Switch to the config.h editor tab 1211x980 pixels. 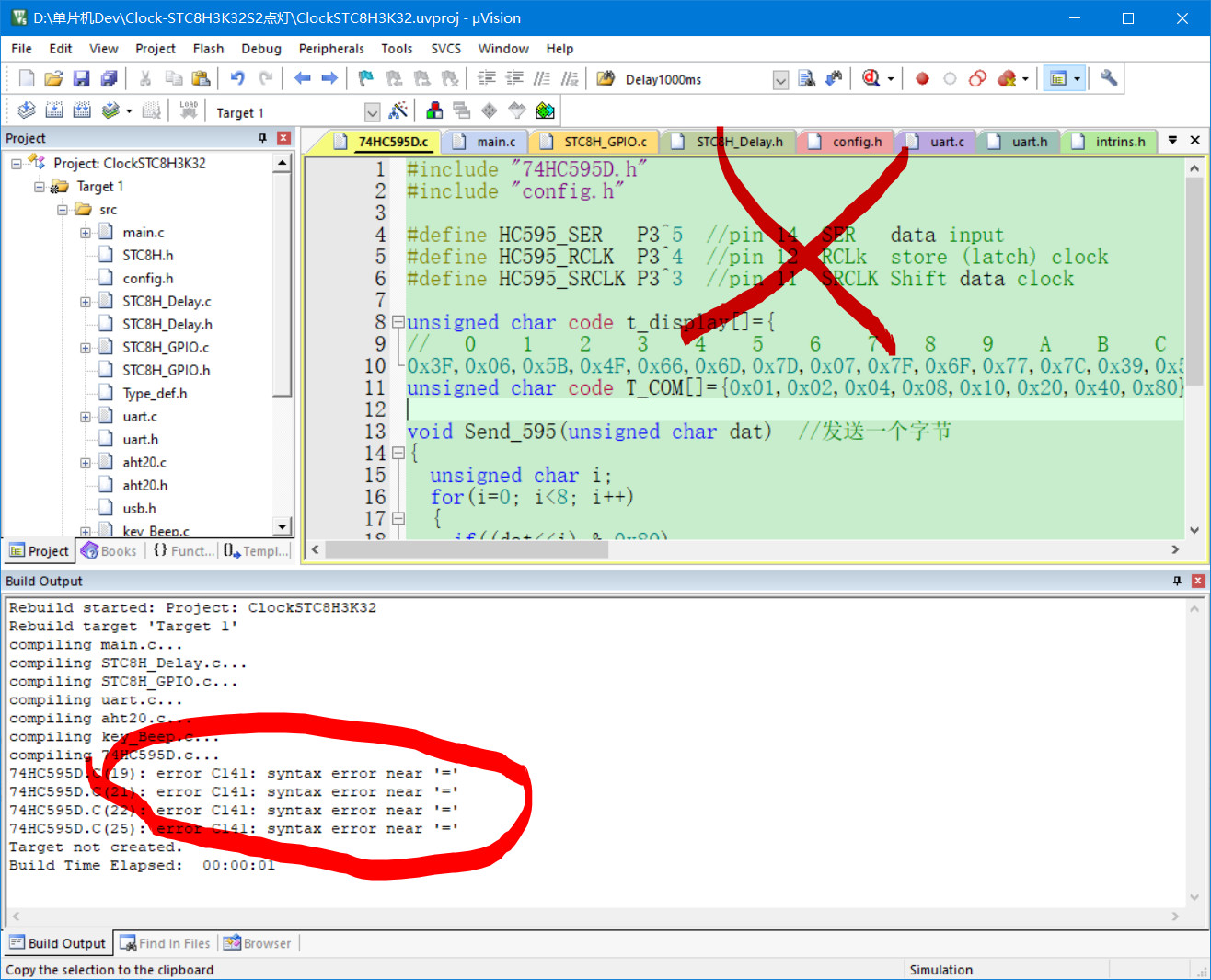point(847,142)
